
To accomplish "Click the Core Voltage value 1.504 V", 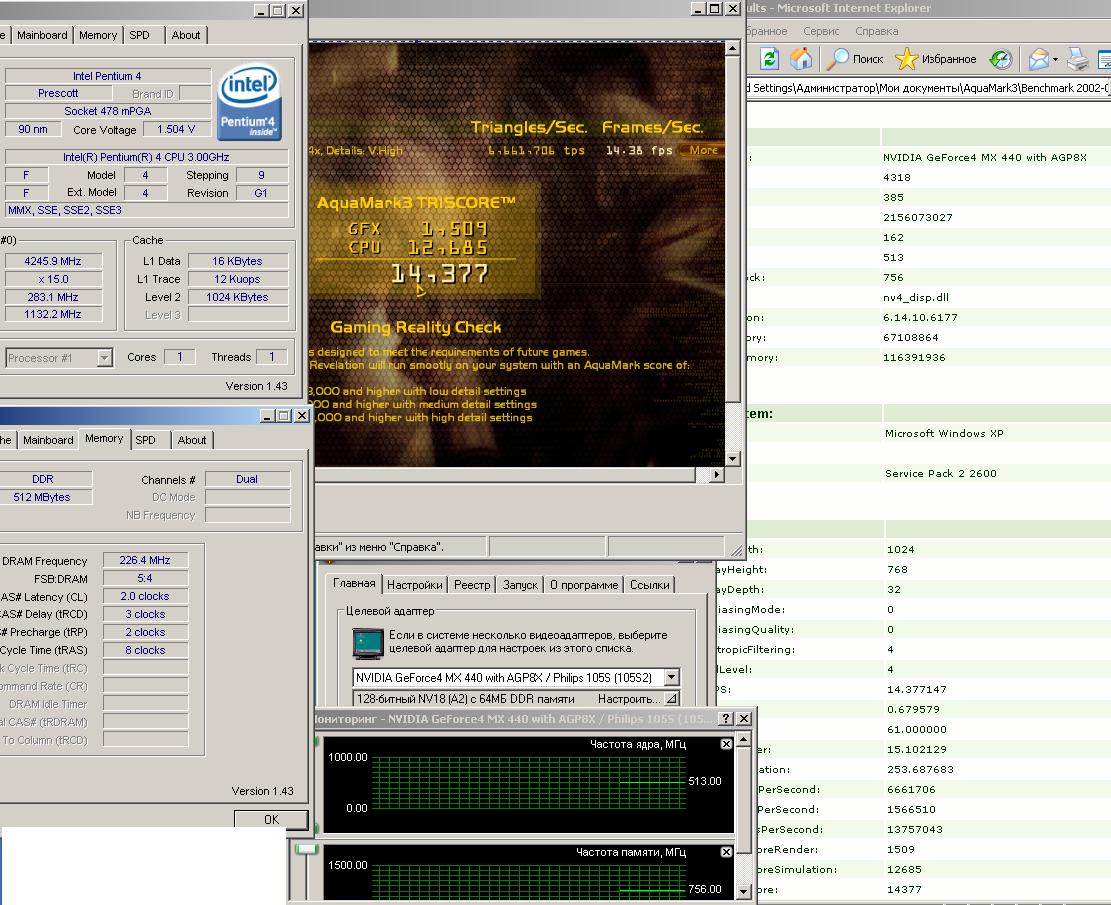I will pos(176,130).
